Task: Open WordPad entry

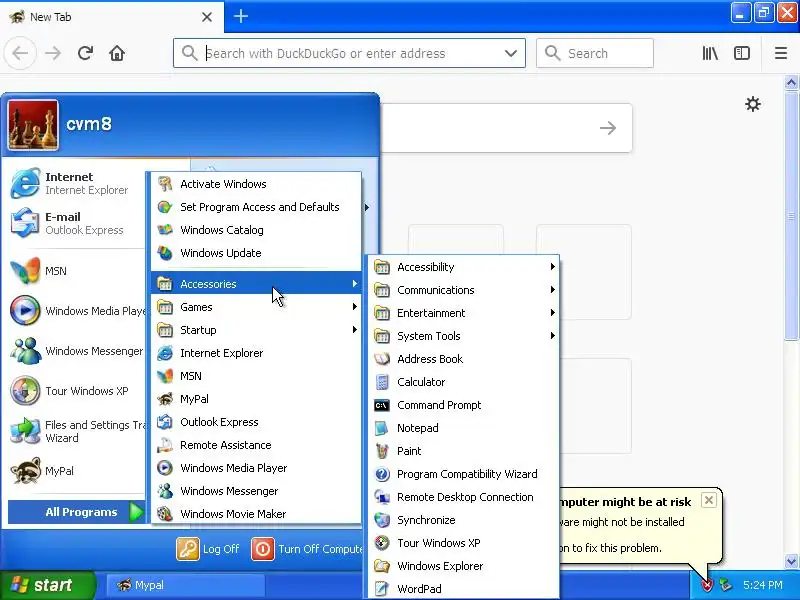Action: pyautogui.click(x=463, y=588)
